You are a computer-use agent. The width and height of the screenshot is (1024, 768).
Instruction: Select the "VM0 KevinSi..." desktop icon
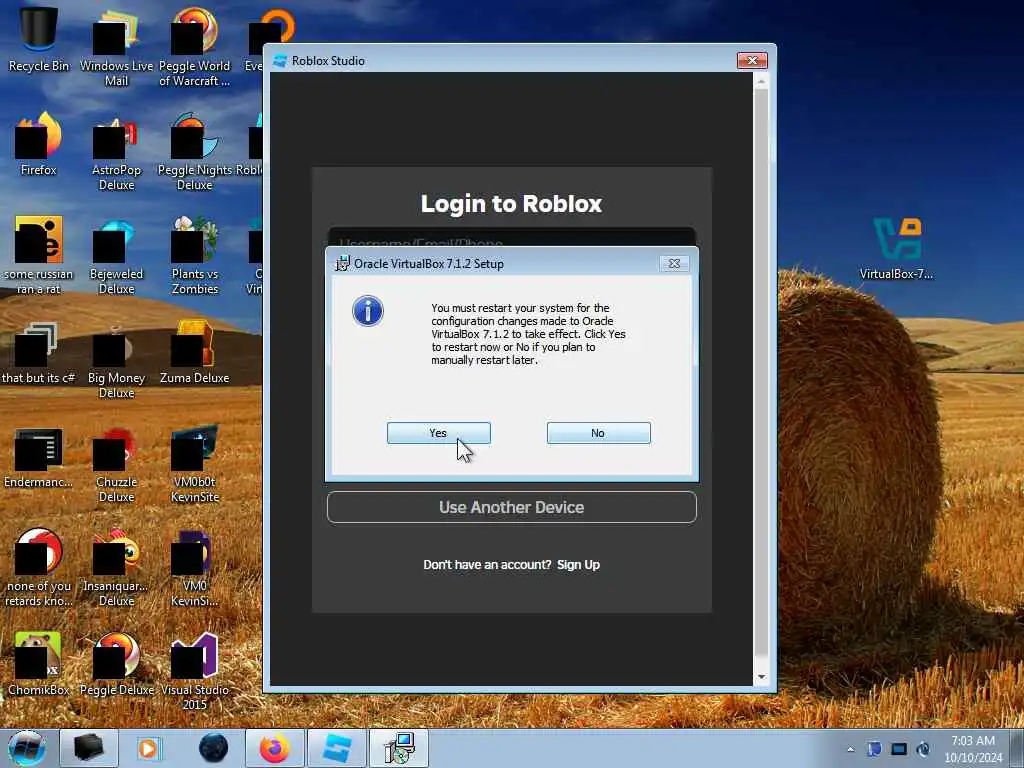(x=195, y=567)
